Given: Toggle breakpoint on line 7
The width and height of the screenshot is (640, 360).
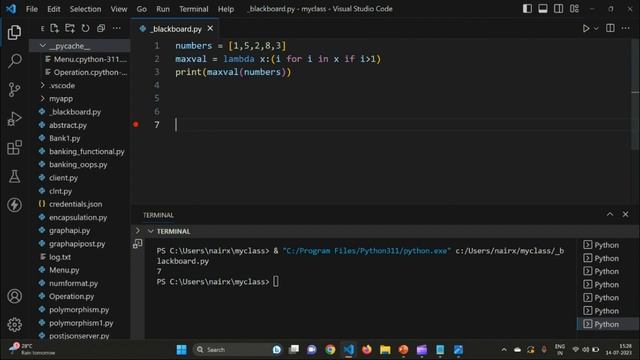Looking at the screenshot, I should click(x=136, y=124).
